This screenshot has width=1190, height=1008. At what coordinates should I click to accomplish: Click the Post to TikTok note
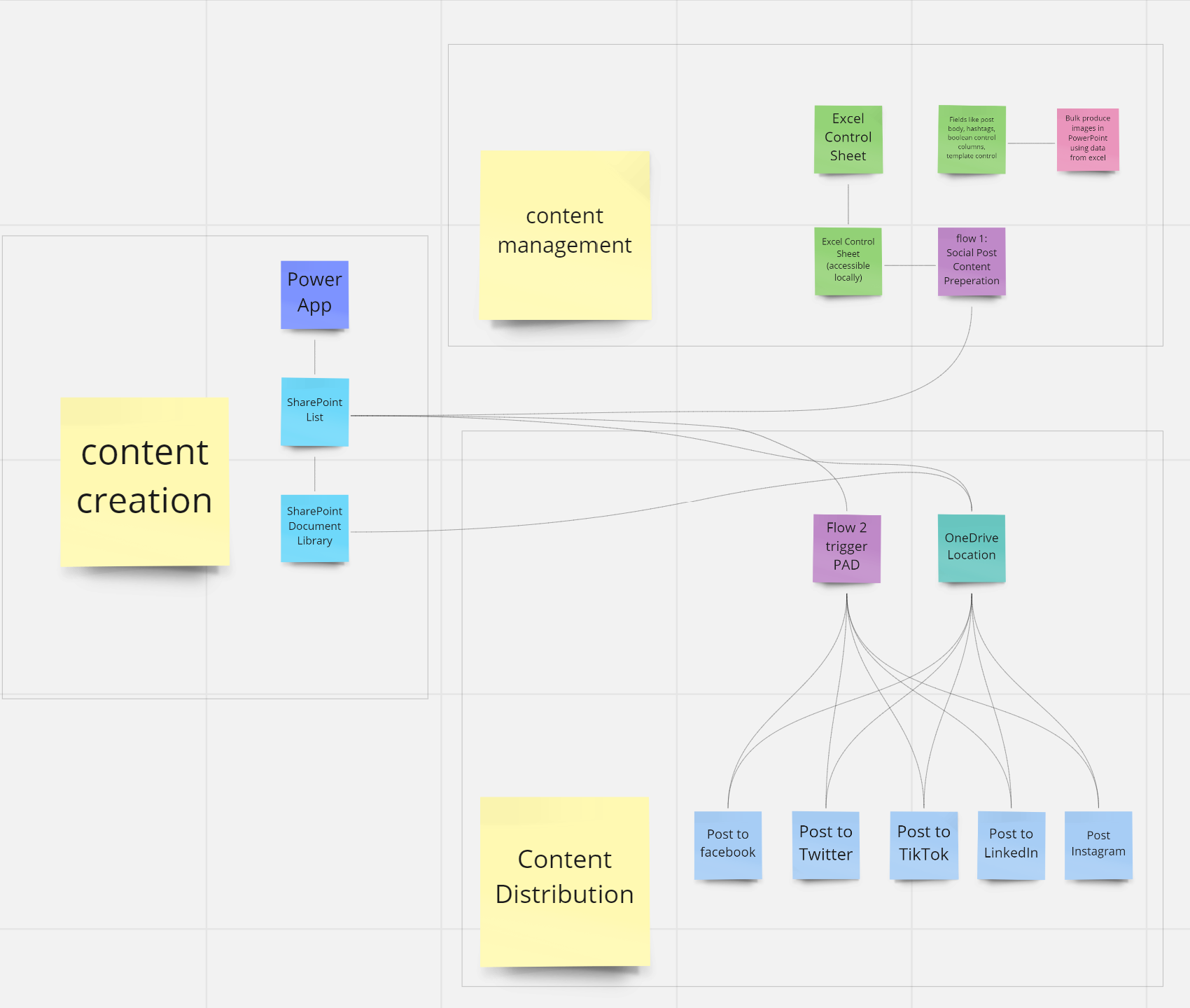pyautogui.click(x=923, y=844)
